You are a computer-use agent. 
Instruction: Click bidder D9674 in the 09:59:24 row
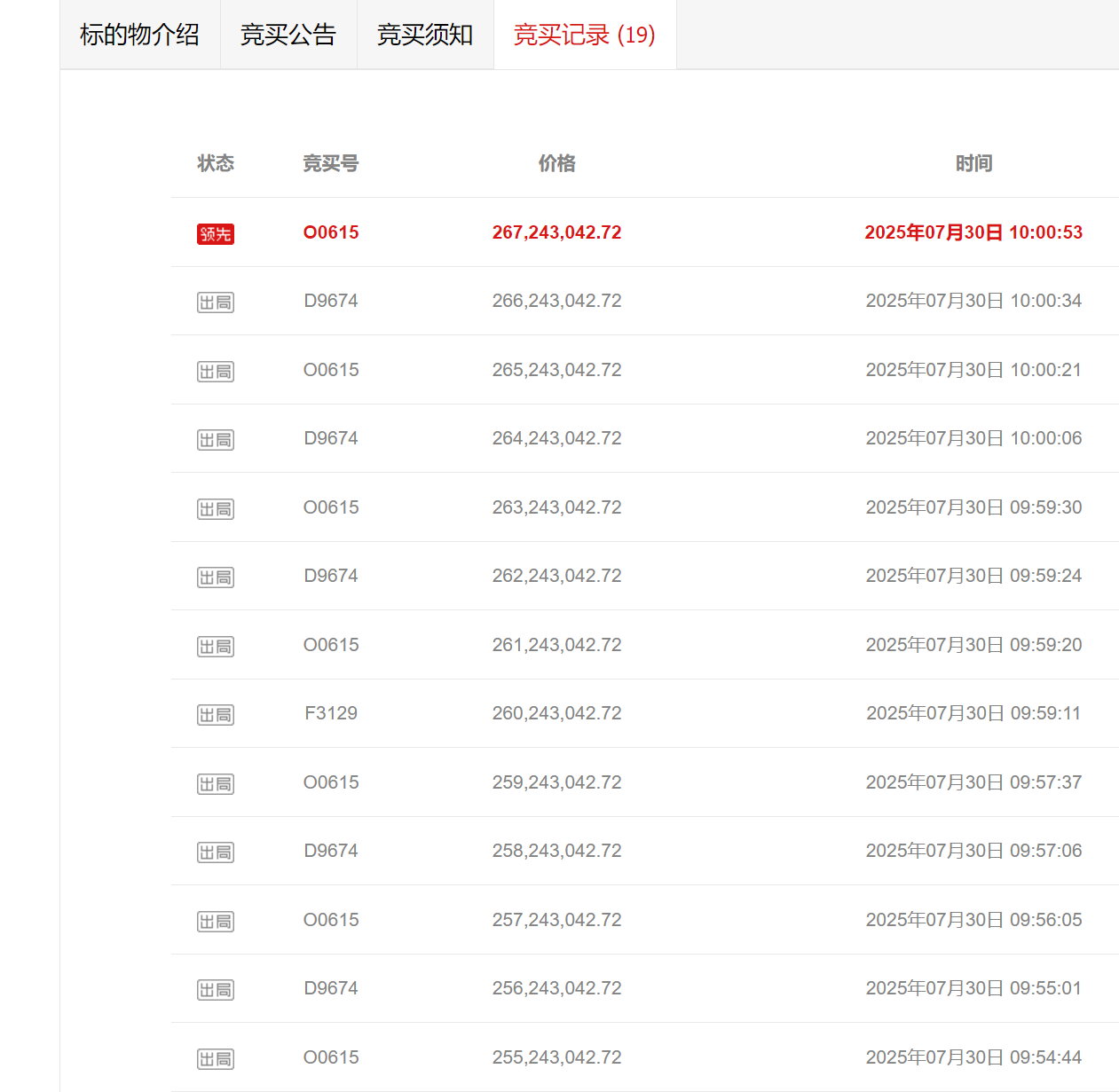tap(331, 576)
